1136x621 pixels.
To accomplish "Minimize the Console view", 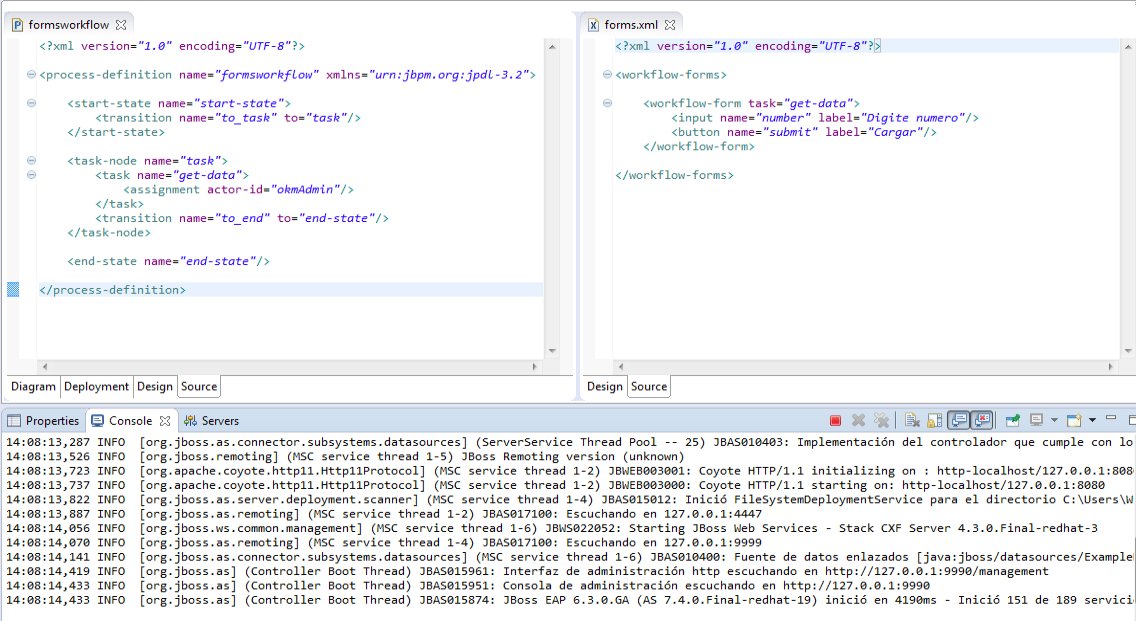I will 1112,420.
